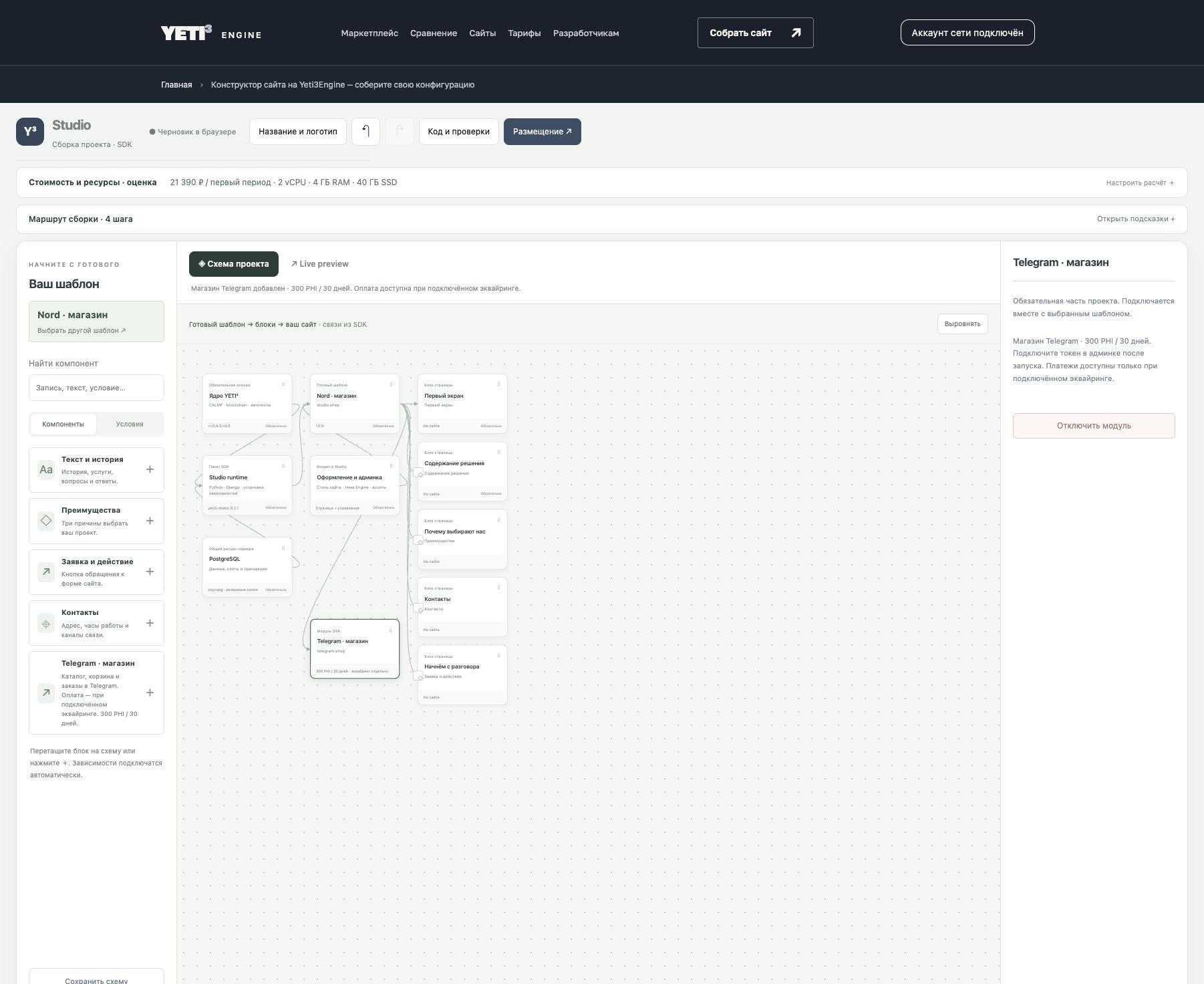Open 'Разработчикам' in the top navigation
Screen dimensions: 1204x984
[586, 33]
